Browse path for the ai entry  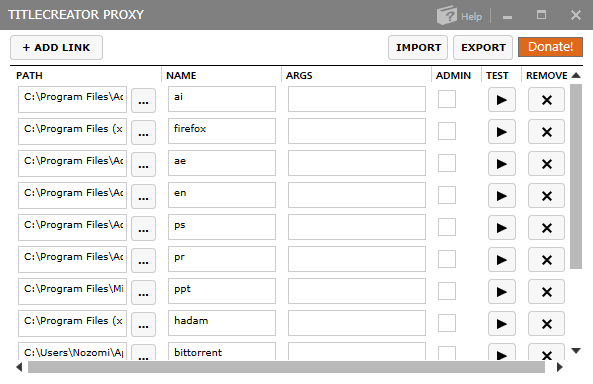click(x=143, y=101)
